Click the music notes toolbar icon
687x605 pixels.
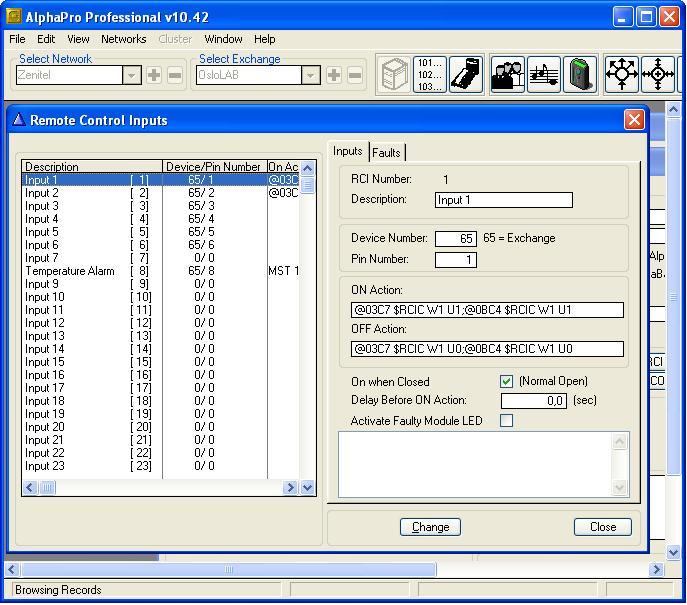click(544, 75)
